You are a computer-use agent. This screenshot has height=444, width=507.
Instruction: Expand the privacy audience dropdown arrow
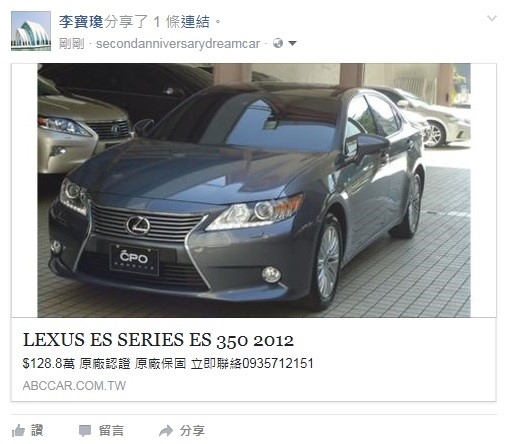point(292,43)
